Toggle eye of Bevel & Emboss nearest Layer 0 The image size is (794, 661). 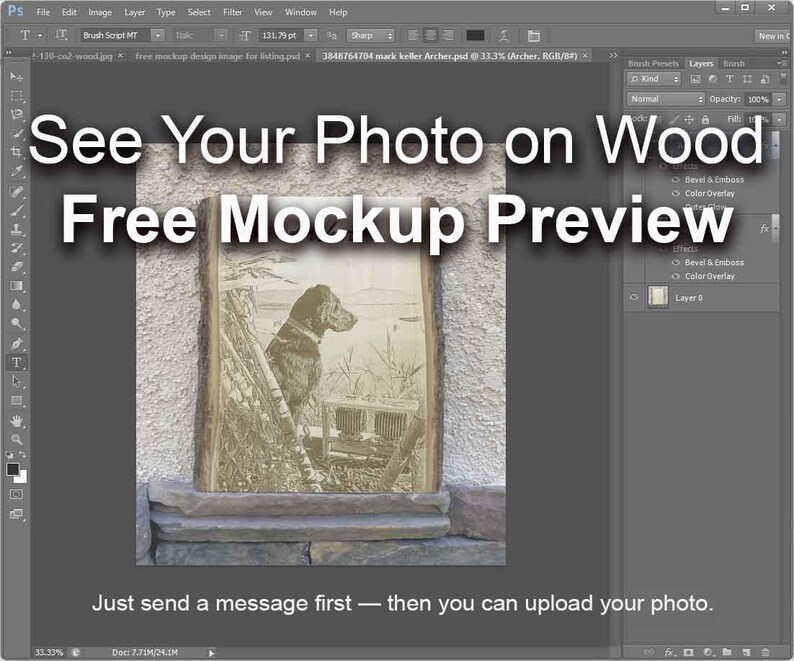click(x=675, y=262)
